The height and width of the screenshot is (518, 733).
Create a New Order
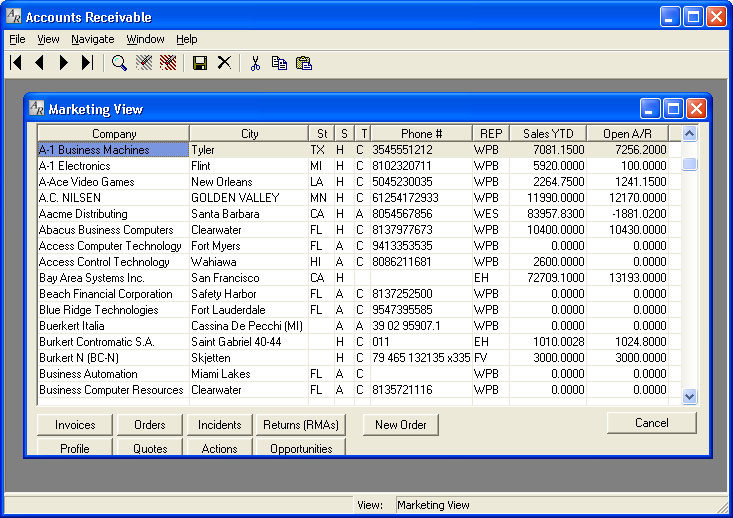click(401, 424)
